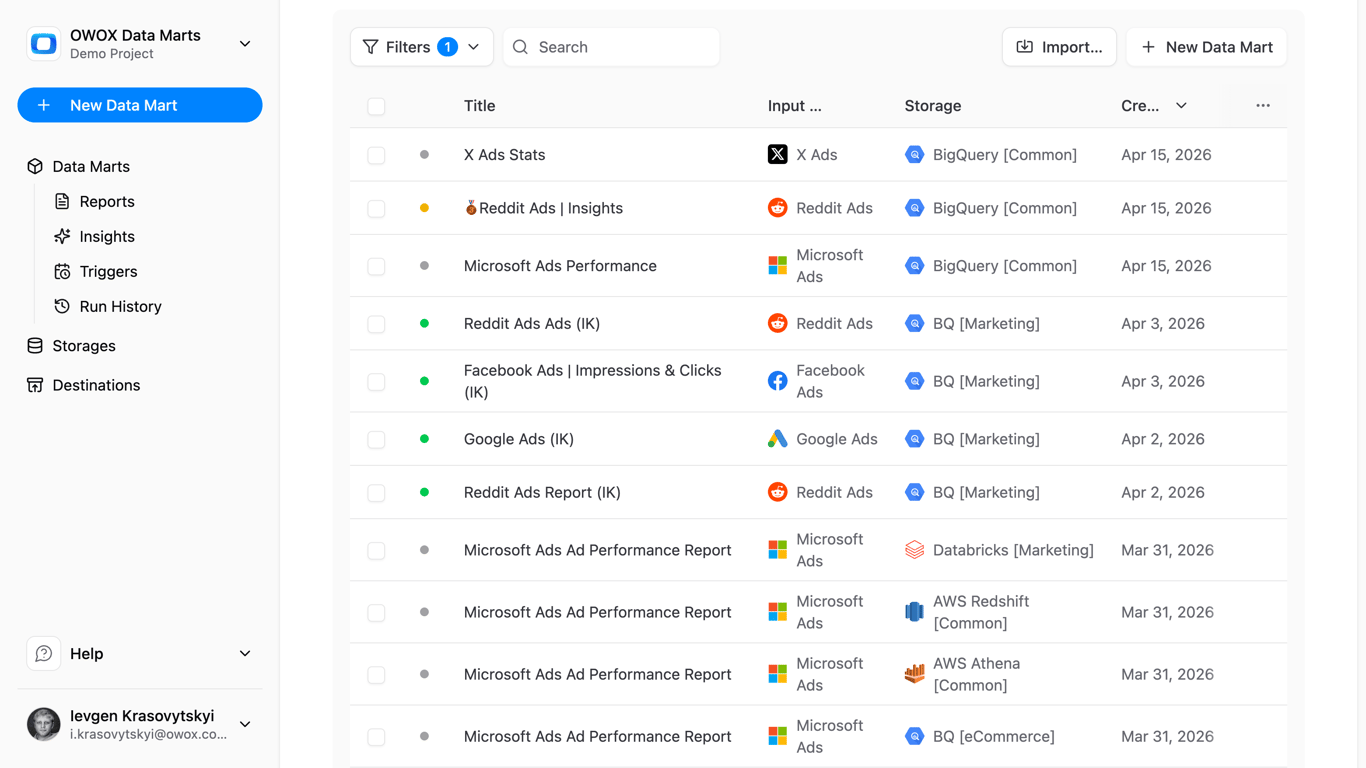This screenshot has height=768, width=1366.
Task: Check the Reddit Ads Ads (IK) checkbox
Action: 376,324
